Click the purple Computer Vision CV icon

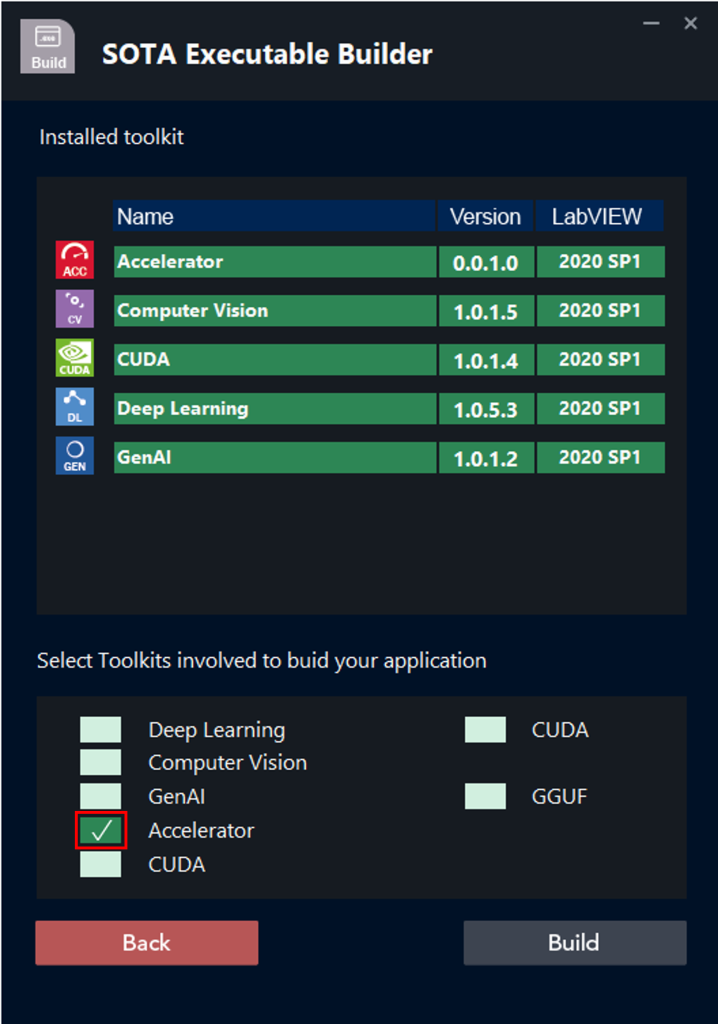point(75,309)
